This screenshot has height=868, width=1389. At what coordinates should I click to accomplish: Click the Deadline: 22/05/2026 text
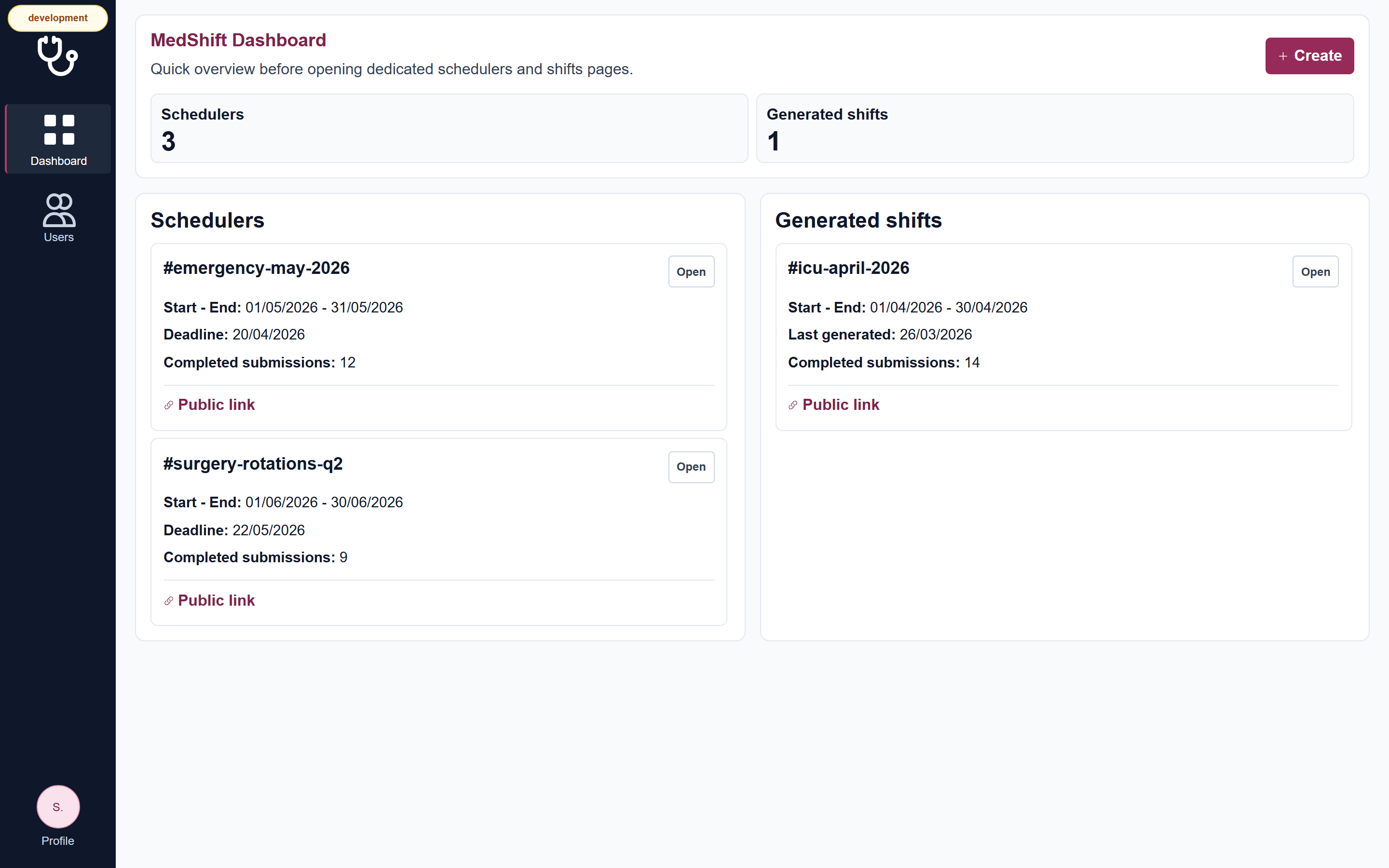point(234,530)
